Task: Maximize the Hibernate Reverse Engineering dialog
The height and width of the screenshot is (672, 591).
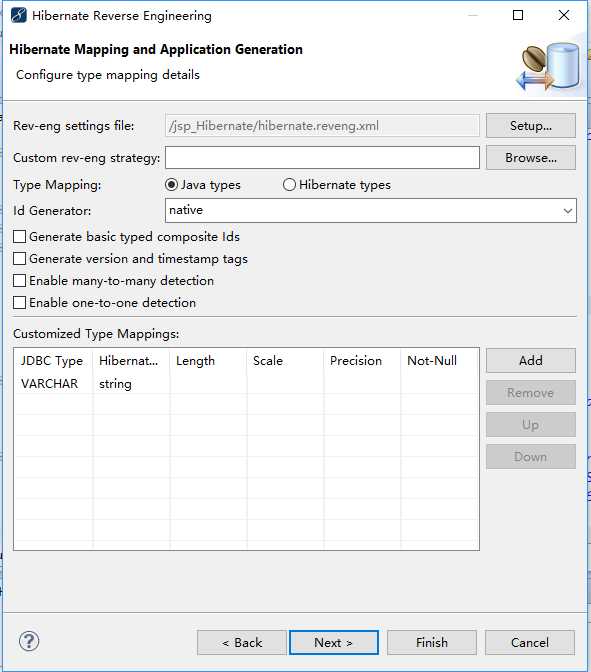Action: [x=518, y=15]
